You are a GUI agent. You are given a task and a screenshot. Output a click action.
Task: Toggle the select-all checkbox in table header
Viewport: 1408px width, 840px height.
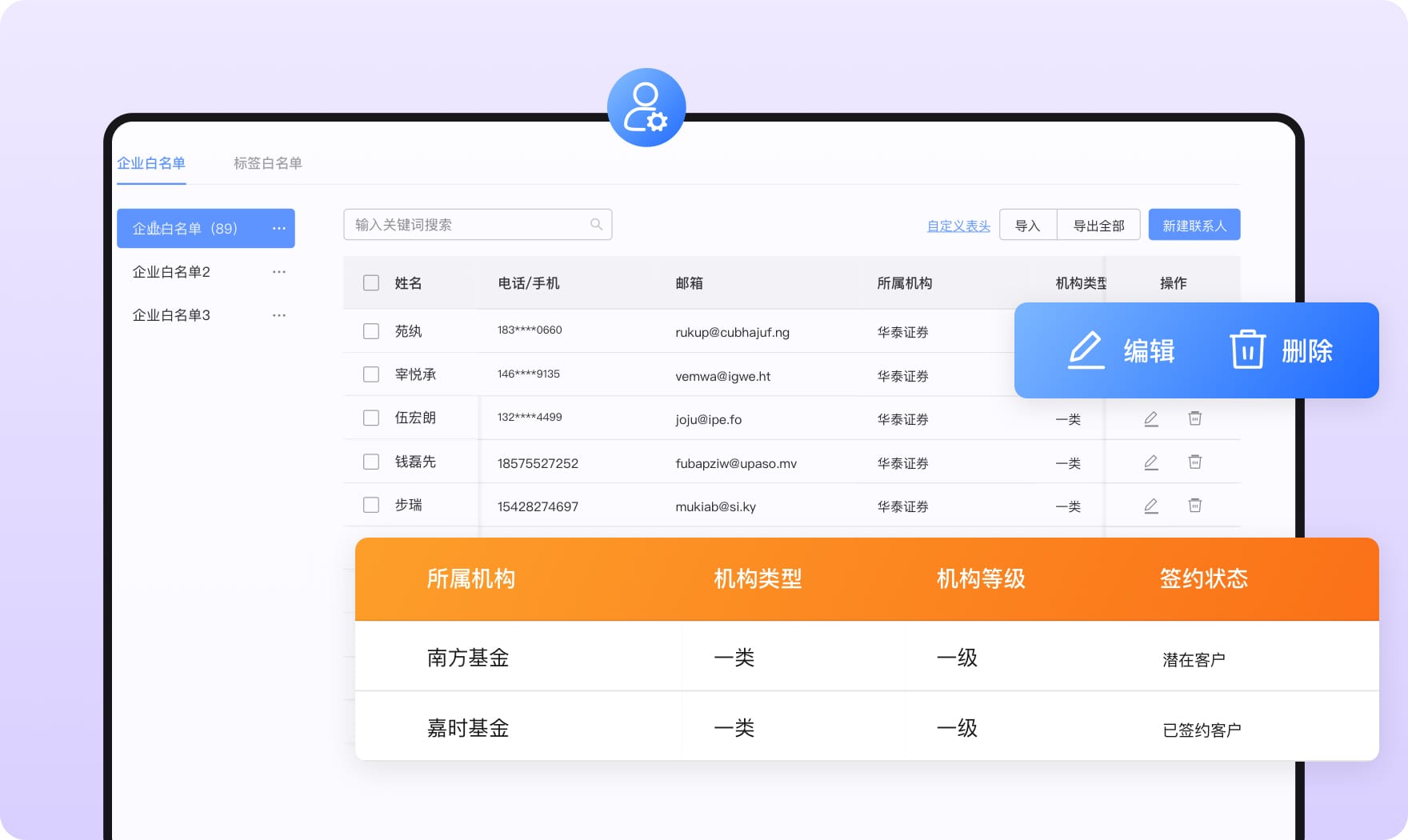[x=371, y=282]
